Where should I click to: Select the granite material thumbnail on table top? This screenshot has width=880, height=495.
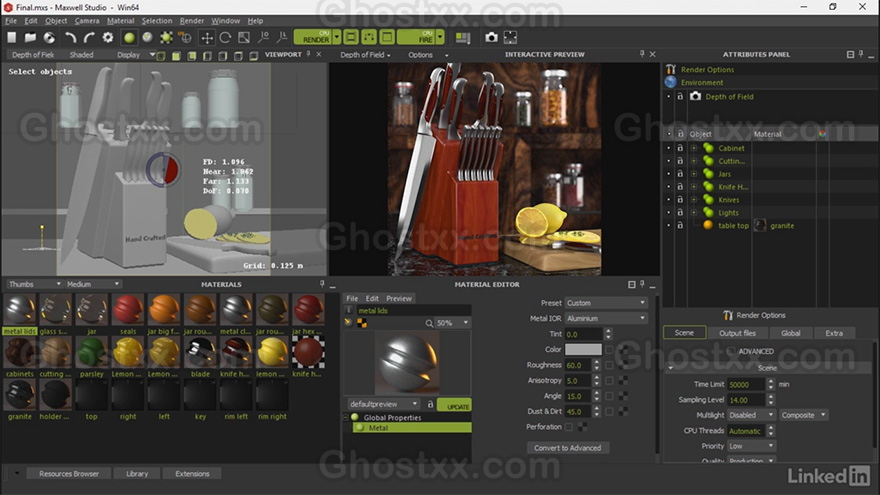click(x=760, y=226)
